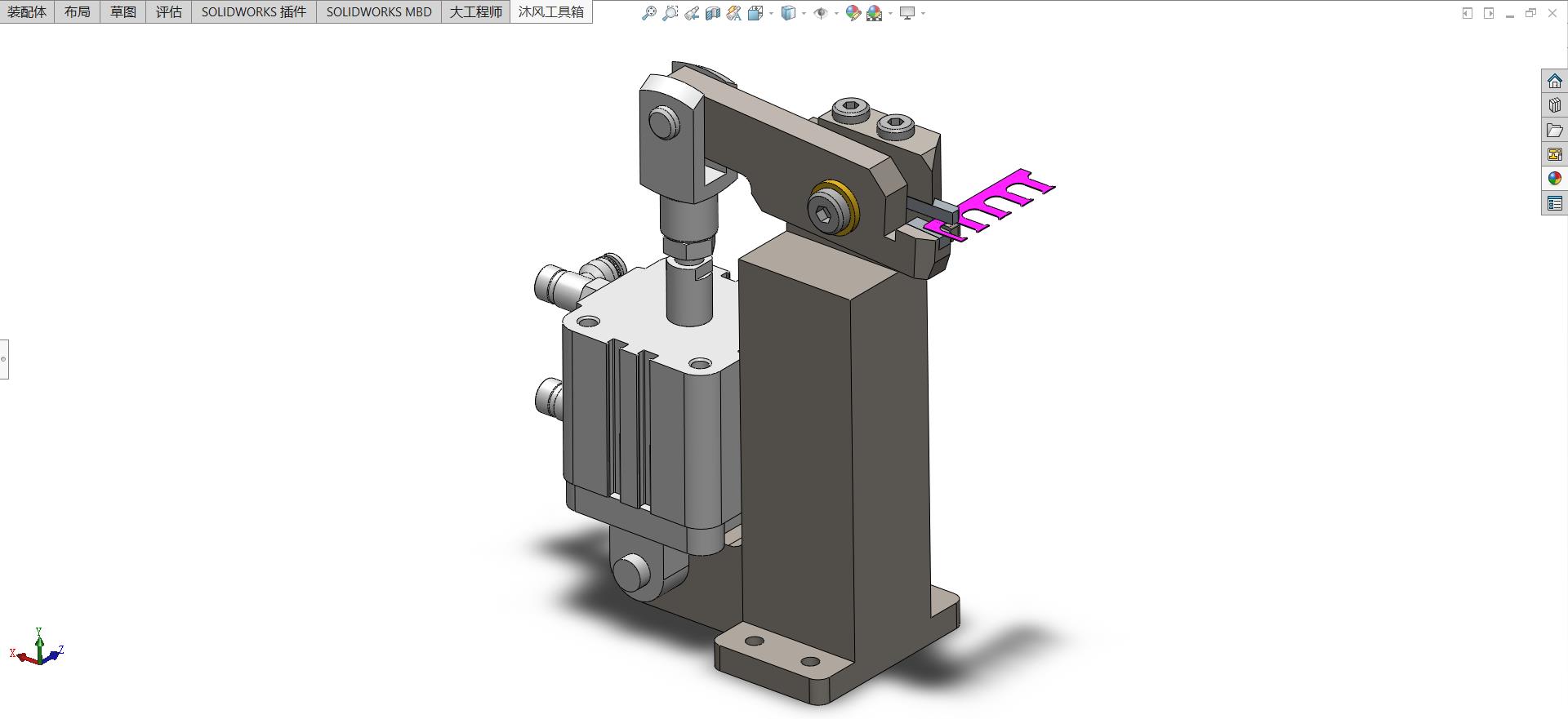Select the SOLIDWORKS MBD tab
This screenshot has height=719, width=1568.
click(379, 11)
